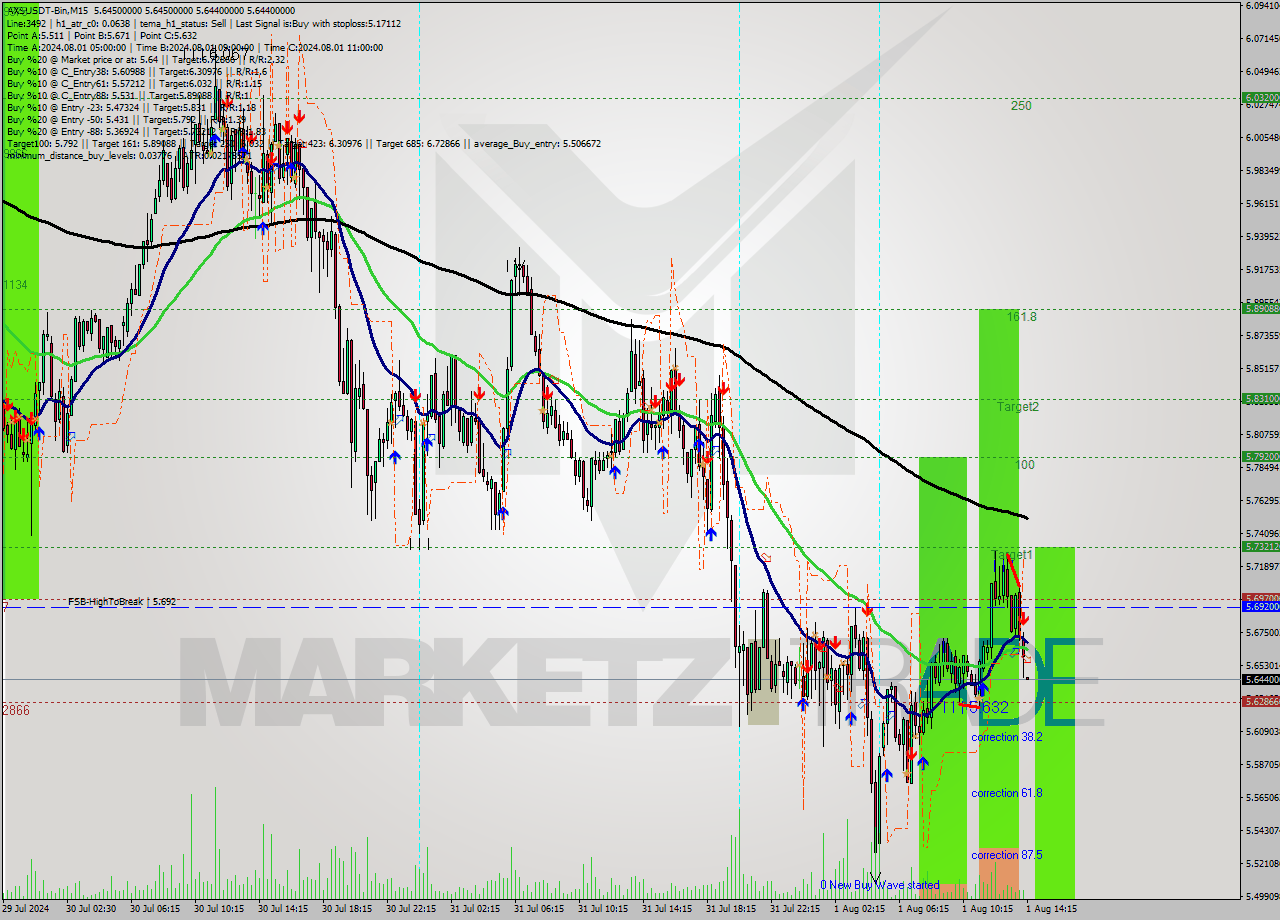This screenshot has height=920, width=1280.
Task: Click the red sell arrow near Target1
Action: click(1023, 620)
